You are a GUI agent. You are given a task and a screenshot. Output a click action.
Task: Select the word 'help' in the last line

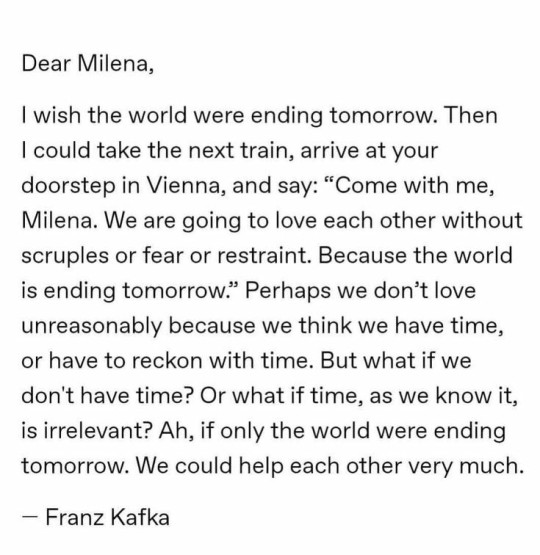point(261,467)
